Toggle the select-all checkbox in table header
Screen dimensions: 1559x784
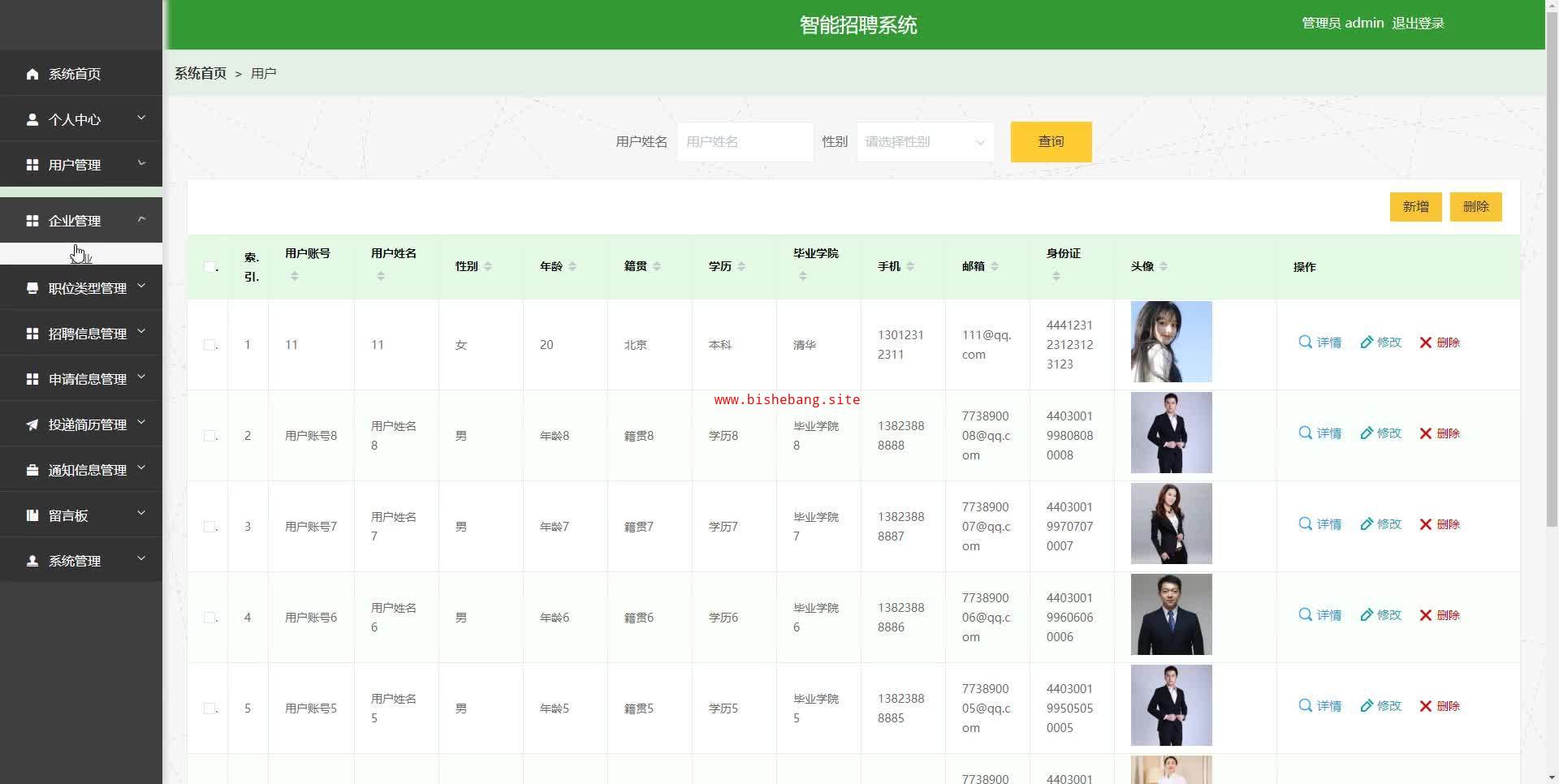pos(209,267)
